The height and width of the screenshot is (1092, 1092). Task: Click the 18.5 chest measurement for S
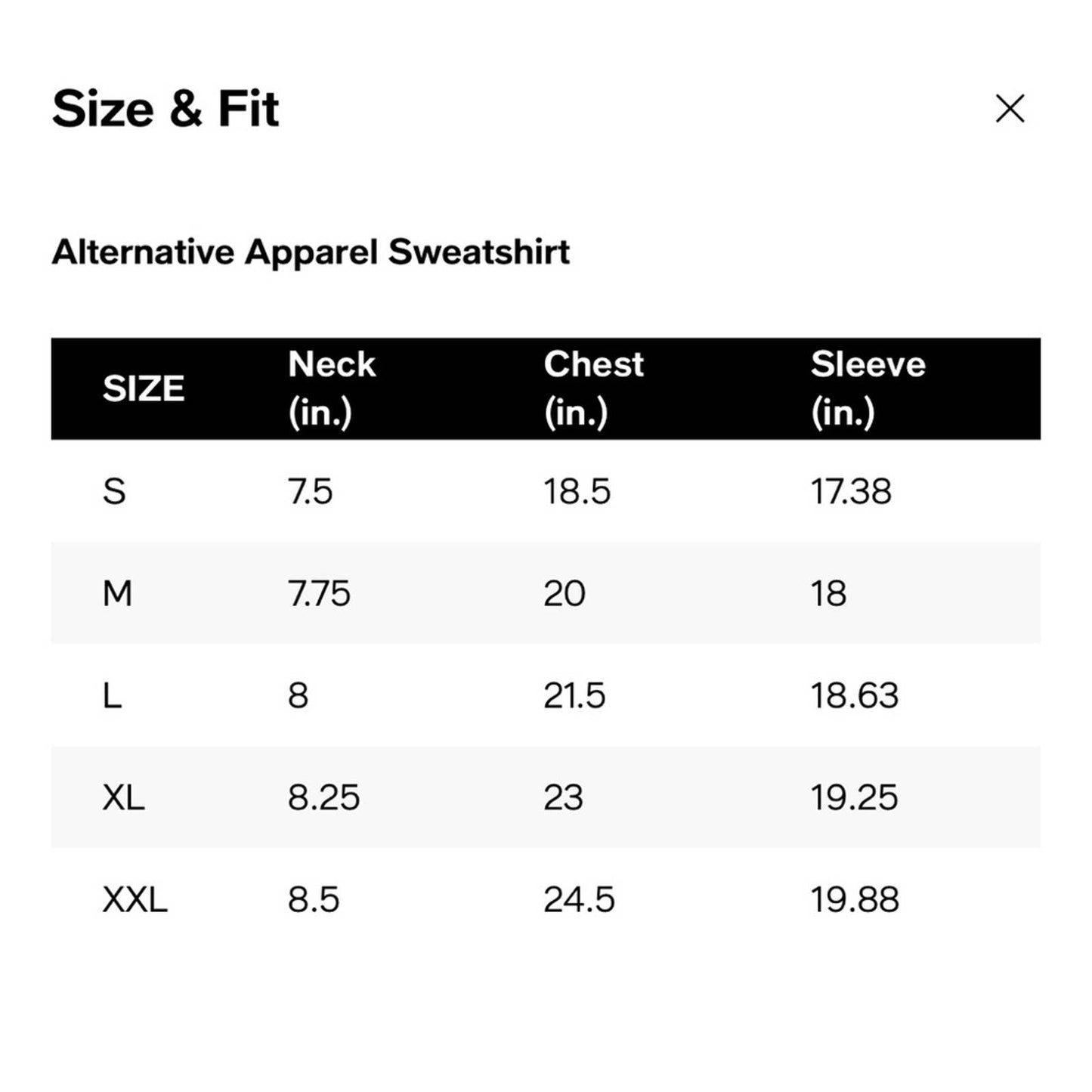pyautogui.click(x=577, y=491)
